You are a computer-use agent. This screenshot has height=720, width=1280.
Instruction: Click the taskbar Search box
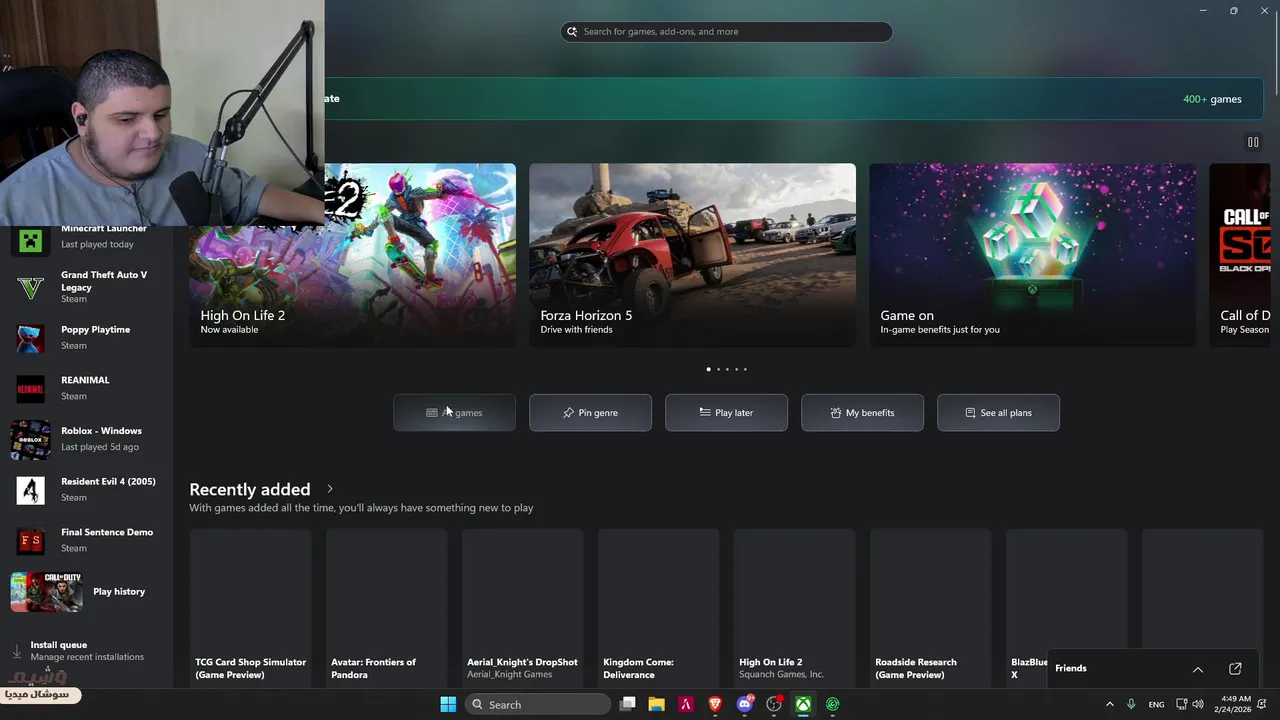click(539, 704)
